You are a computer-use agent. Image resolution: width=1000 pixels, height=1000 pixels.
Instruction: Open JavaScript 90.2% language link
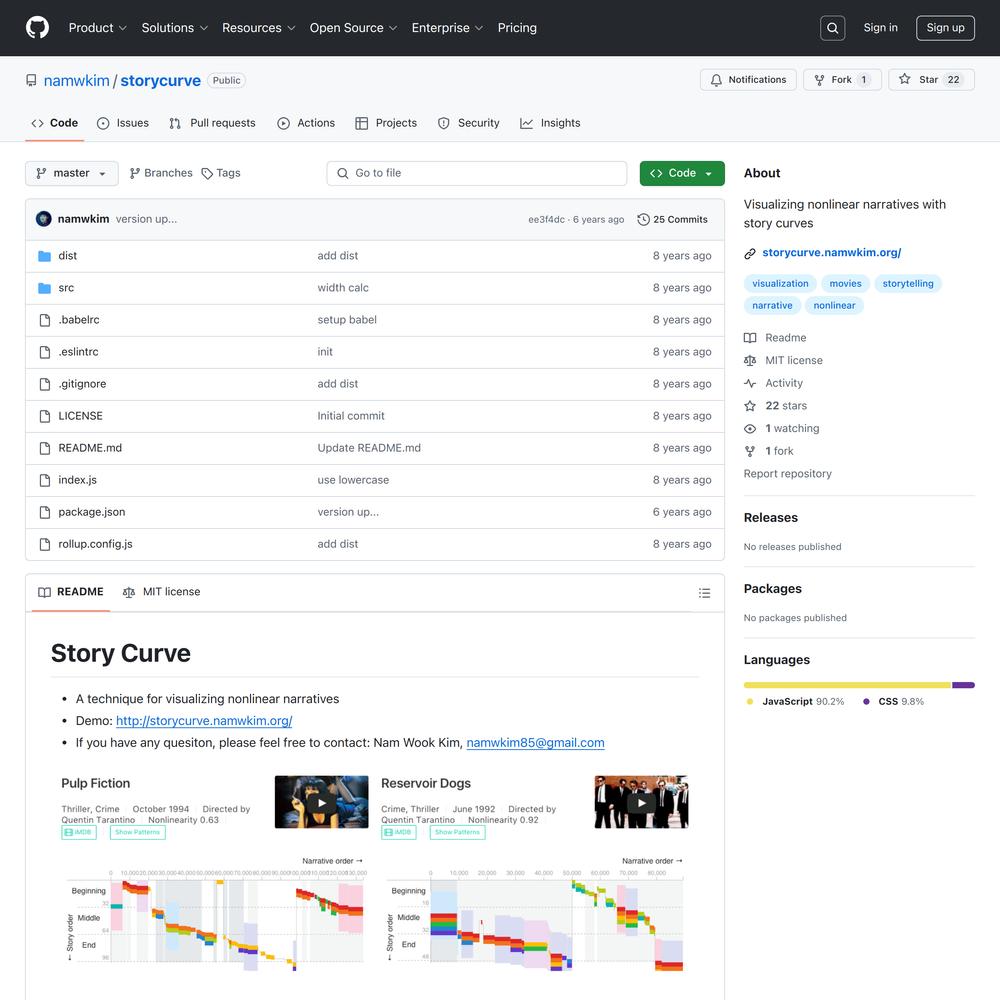(795, 702)
